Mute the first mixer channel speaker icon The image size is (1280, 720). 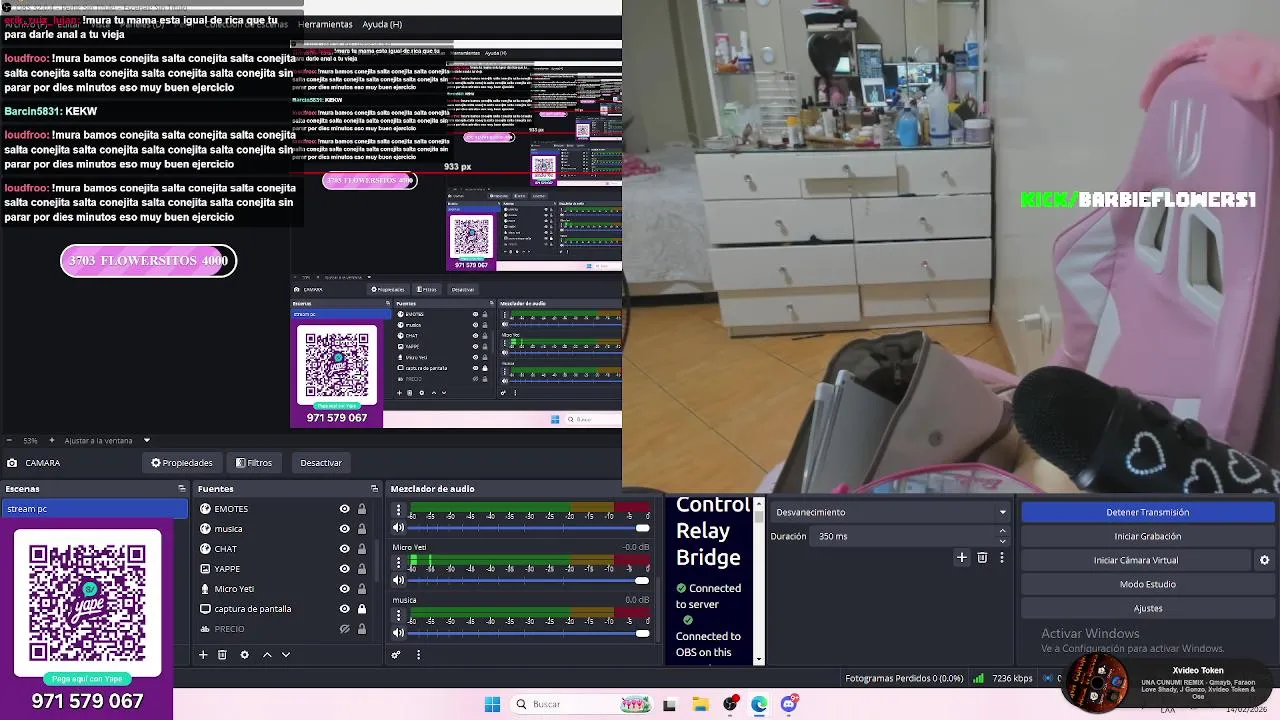398,528
